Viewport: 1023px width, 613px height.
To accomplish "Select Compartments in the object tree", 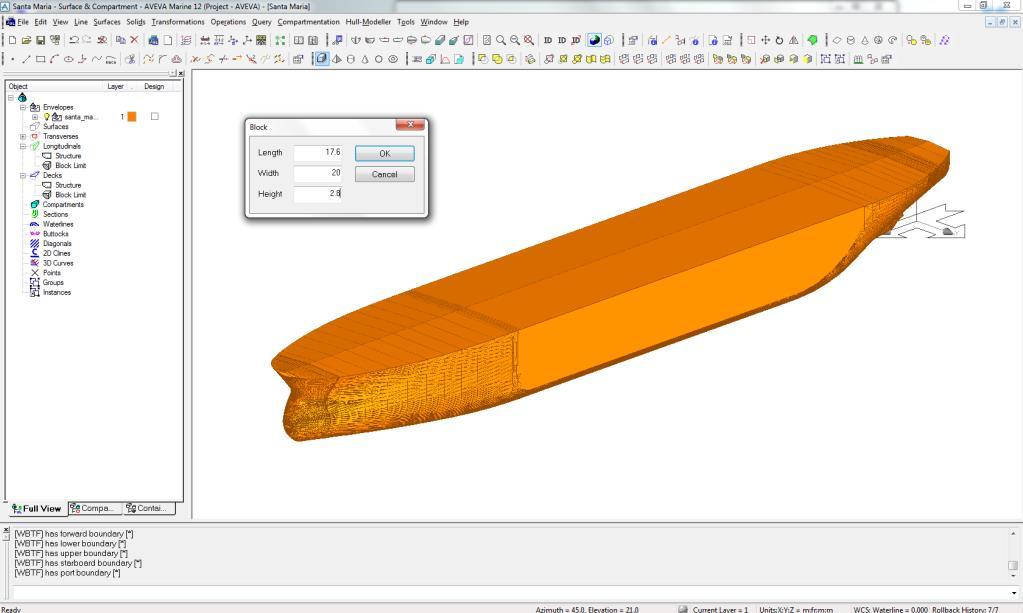I will click(63, 205).
